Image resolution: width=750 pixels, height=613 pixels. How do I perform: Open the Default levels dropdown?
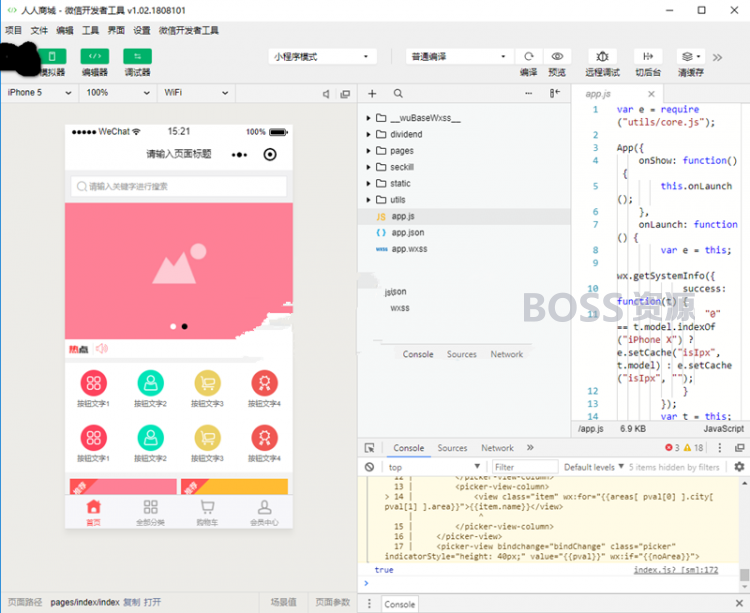point(594,467)
